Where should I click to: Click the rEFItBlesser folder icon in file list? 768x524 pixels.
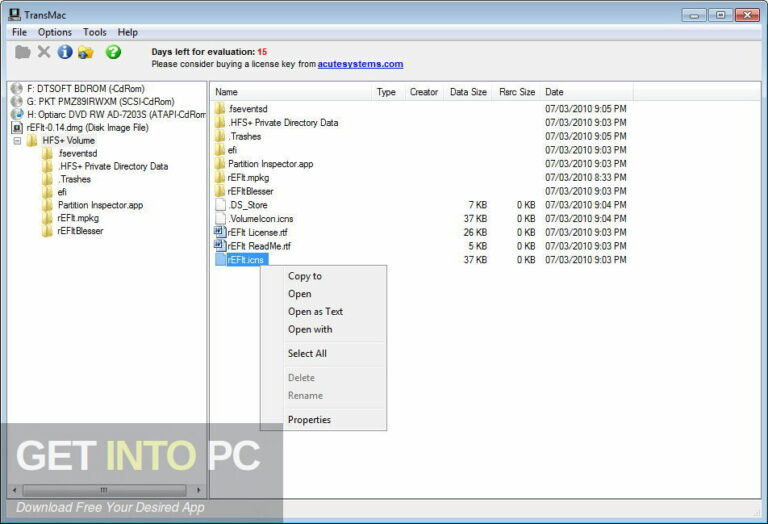[x=220, y=191]
